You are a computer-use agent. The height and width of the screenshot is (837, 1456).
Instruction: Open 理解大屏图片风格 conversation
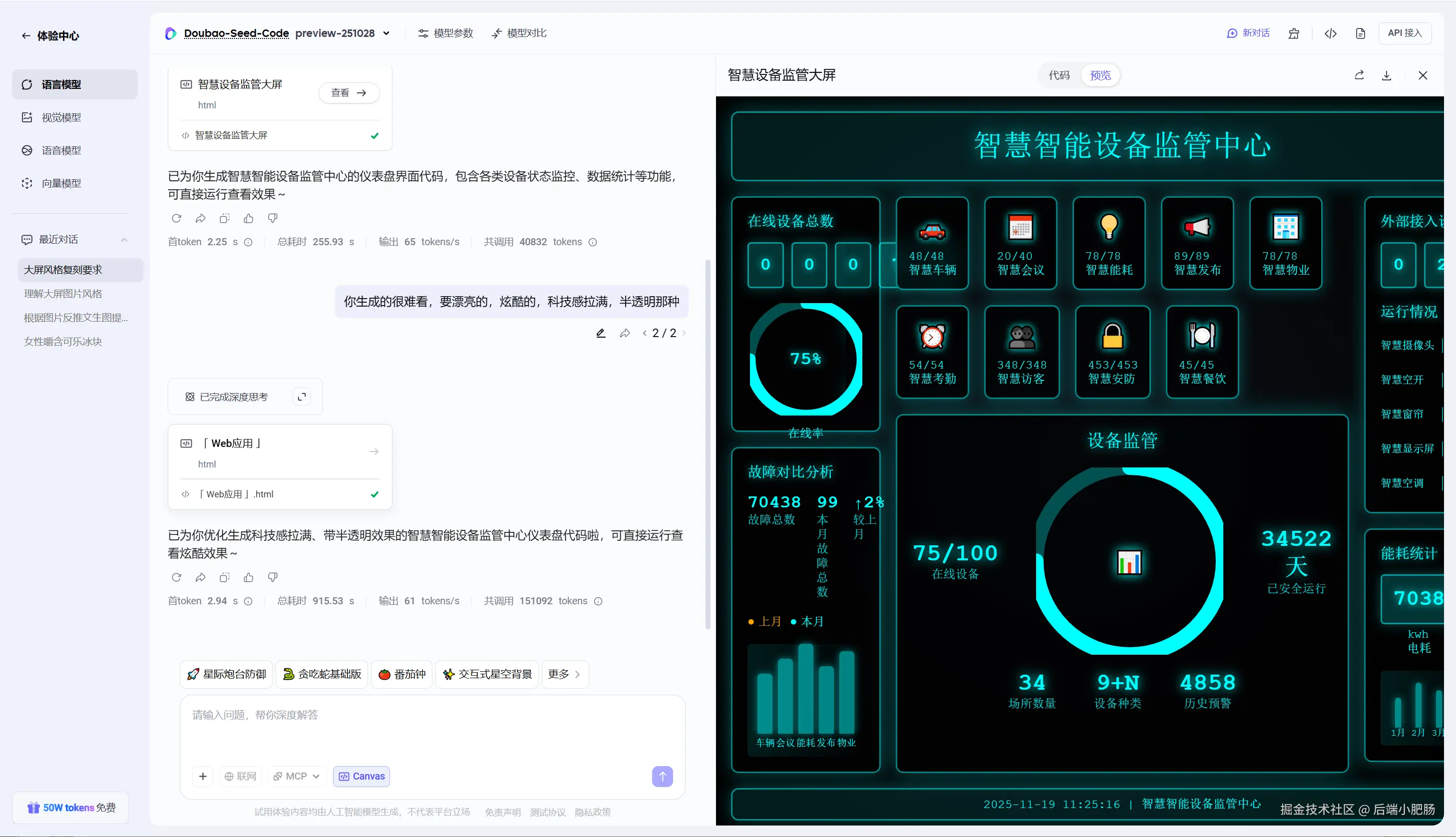pos(63,294)
